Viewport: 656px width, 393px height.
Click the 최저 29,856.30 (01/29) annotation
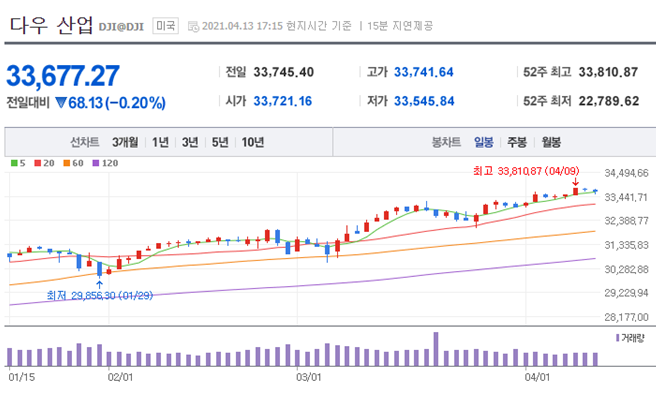click(100, 296)
